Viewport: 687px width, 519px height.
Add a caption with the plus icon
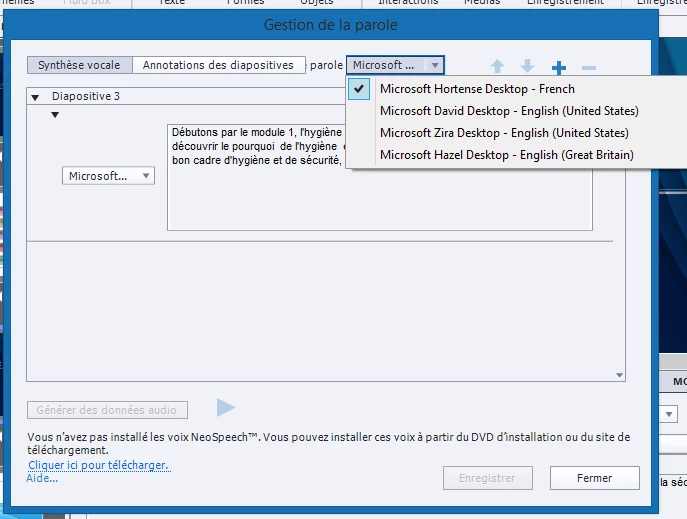click(x=559, y=67)
